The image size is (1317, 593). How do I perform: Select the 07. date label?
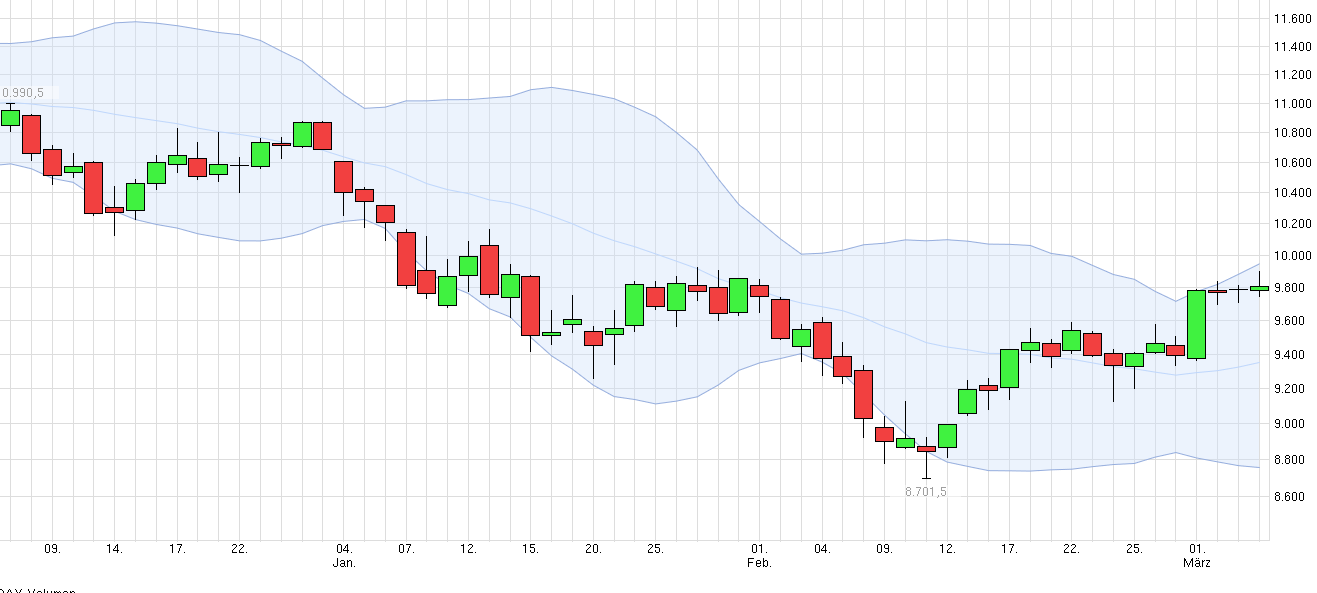pyautogui.click(x=406, y=549)
